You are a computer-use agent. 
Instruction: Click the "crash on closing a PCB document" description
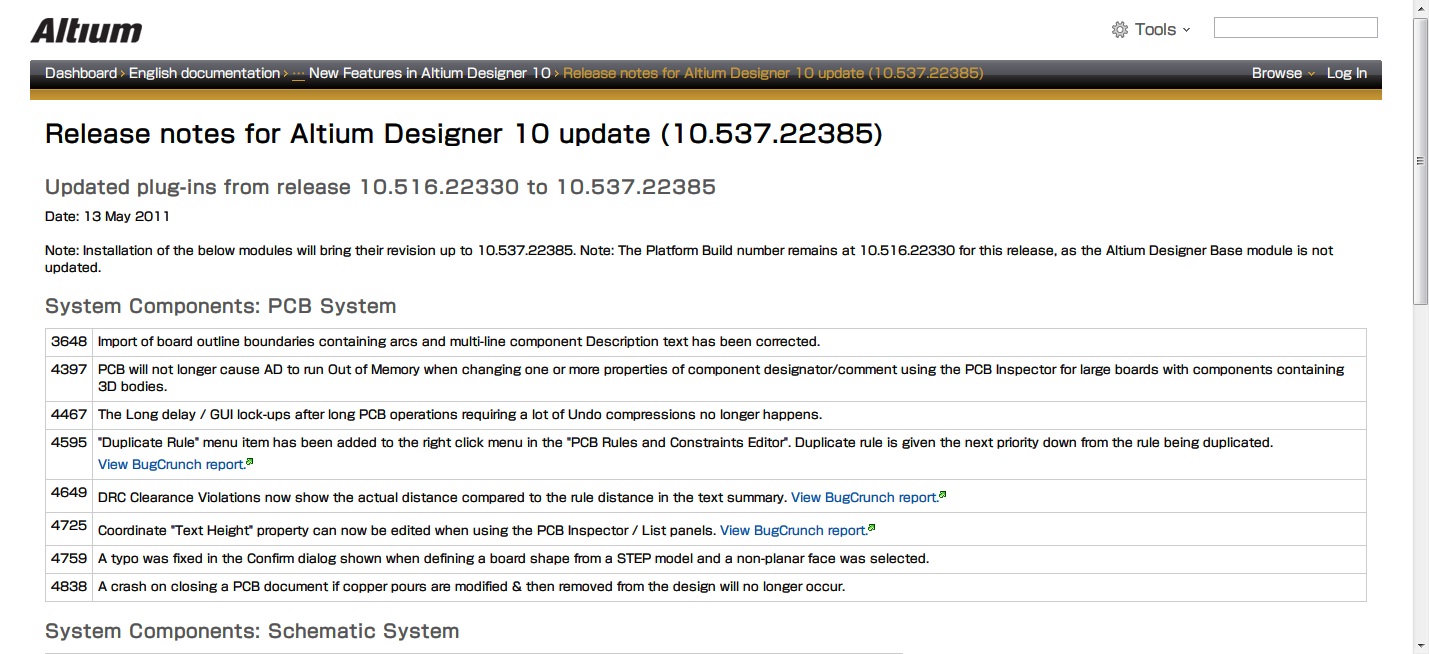(x=472, y=586)
